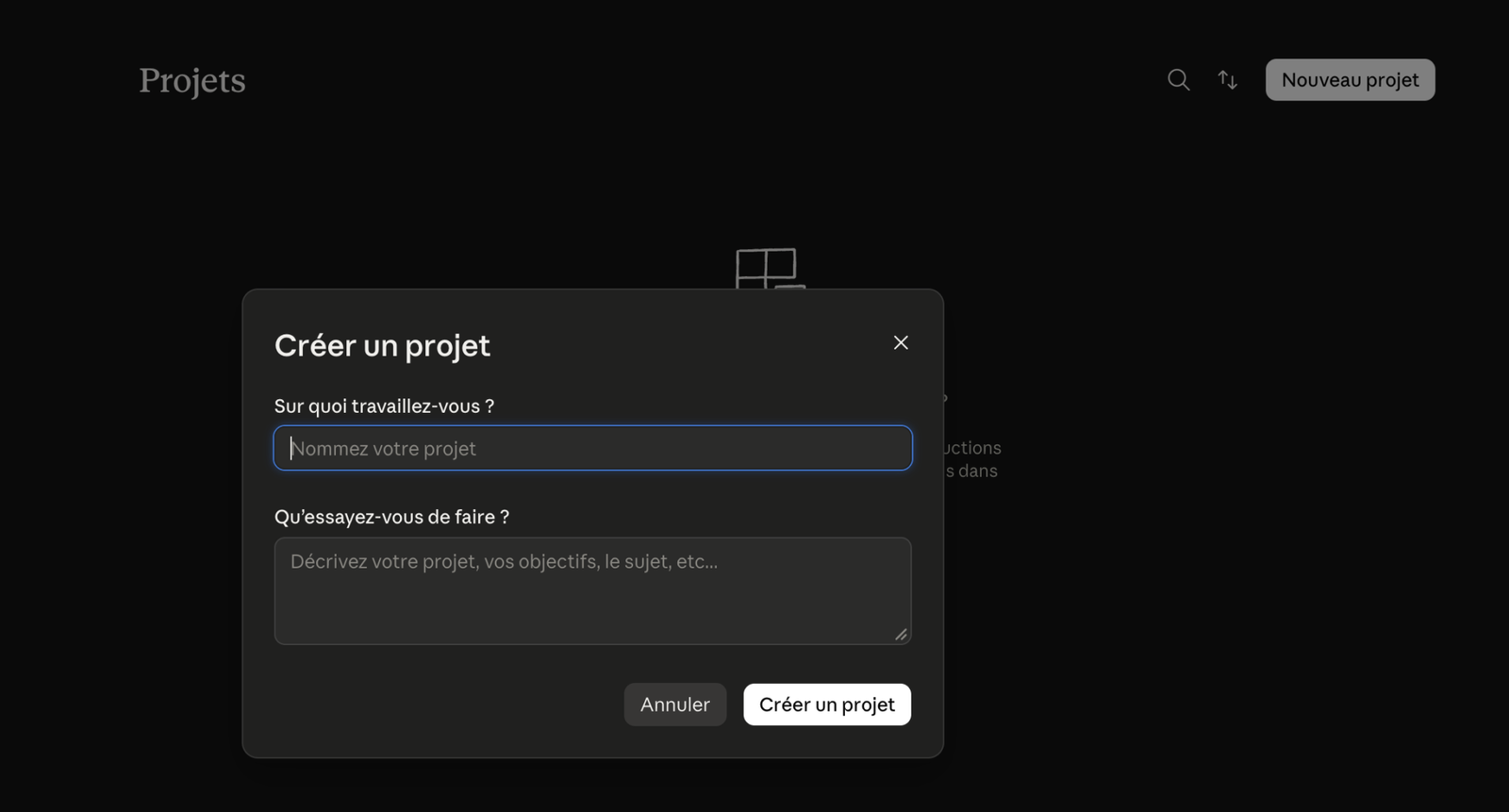Click the project description textarea
The image size is (1509, 812).
(x=592, y=591)
